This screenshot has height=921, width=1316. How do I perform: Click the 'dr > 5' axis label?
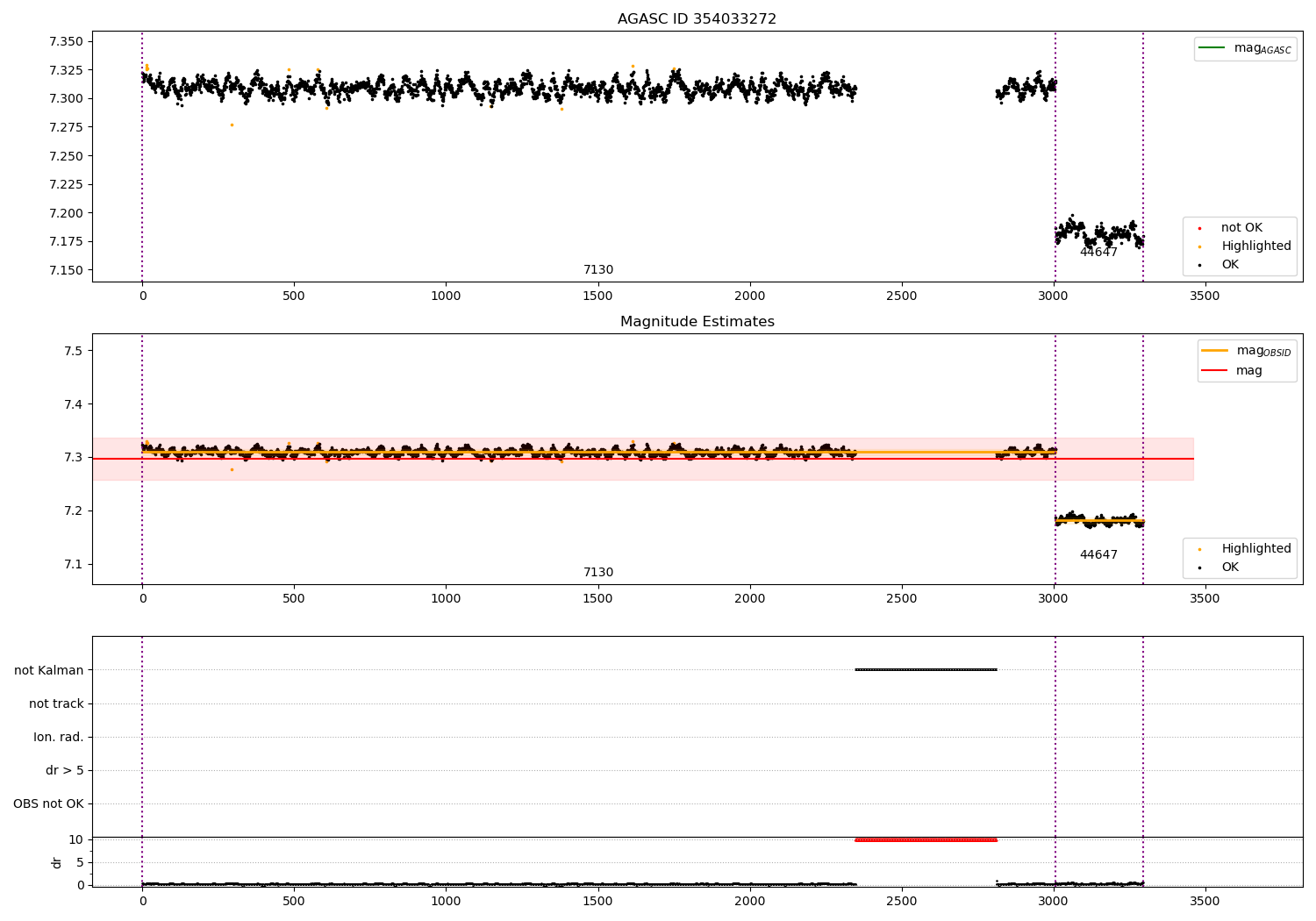(65, 770)
